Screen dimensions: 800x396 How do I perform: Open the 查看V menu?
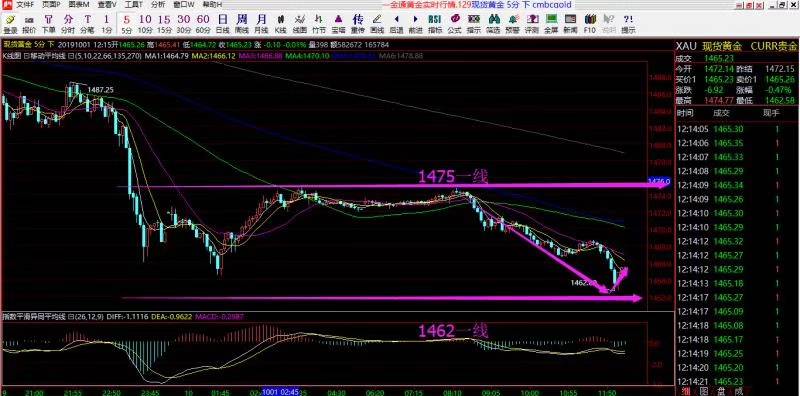click(107, 5)
